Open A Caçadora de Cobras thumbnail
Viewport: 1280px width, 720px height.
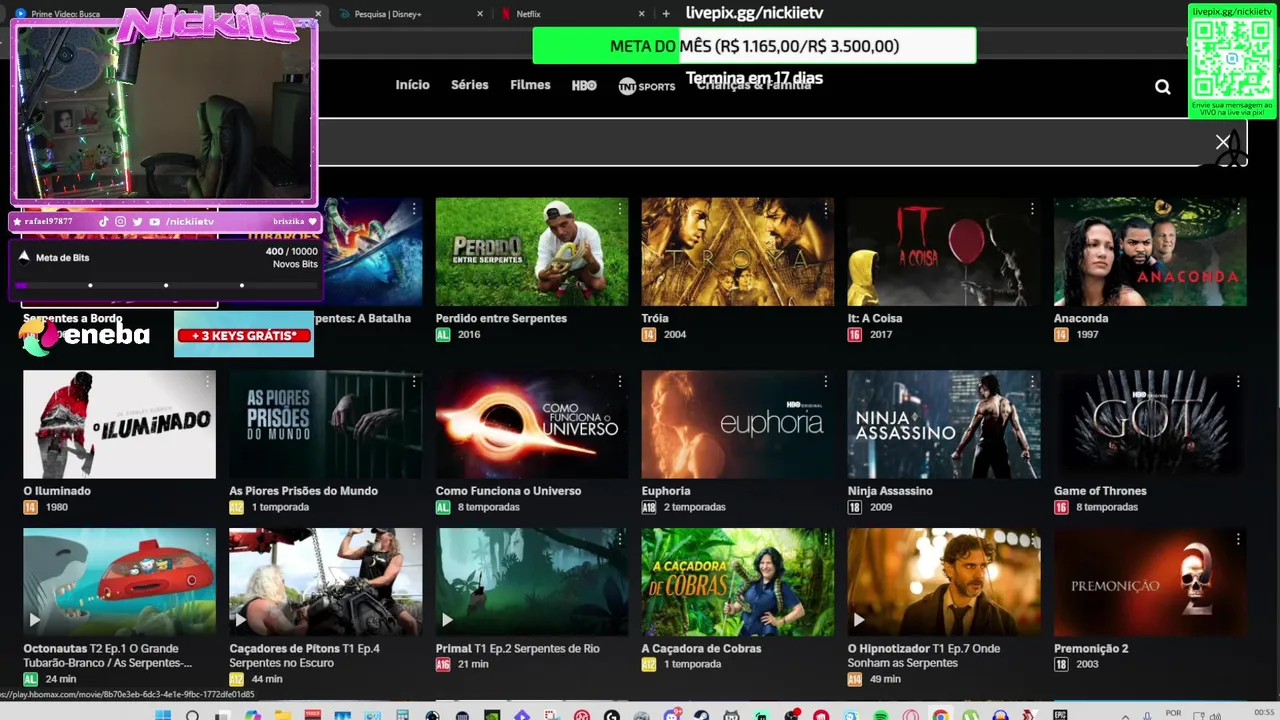pyautogui.click(x=738, y=582)
